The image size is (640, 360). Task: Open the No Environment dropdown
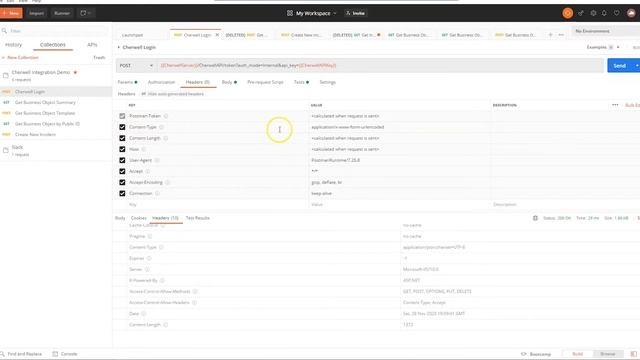point(606,31)
